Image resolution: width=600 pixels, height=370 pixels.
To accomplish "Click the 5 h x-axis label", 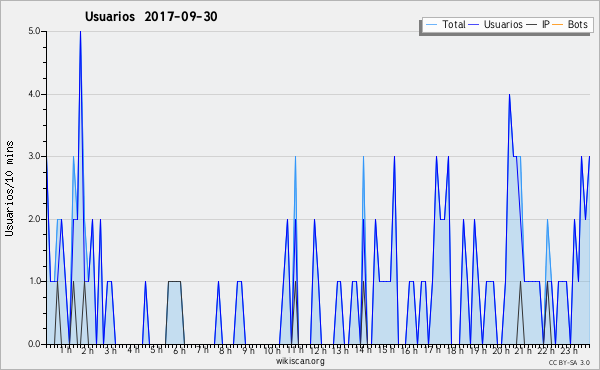I will (x=156, y=350).
